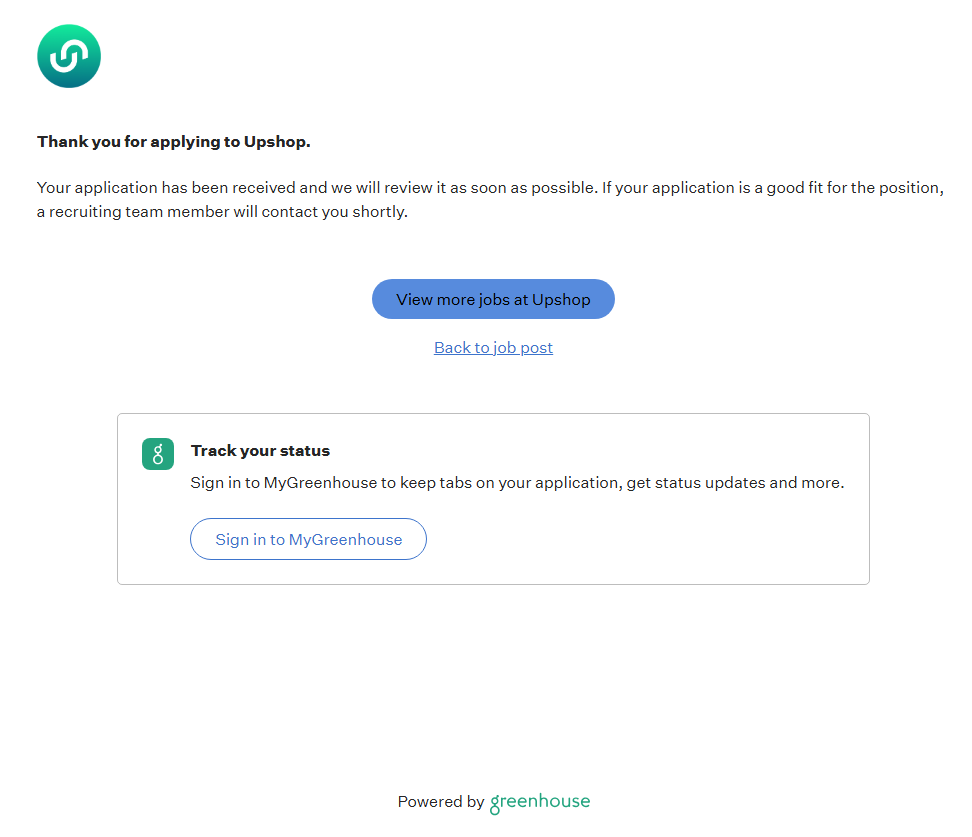Click the green Greenhouse icon in status card

click(x=158, y=454)
